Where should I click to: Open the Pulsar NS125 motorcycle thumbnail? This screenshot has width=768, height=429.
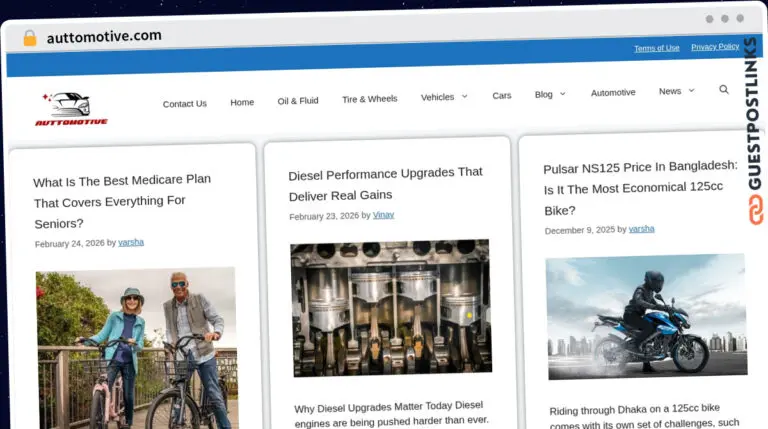click(x=647, y=317)
